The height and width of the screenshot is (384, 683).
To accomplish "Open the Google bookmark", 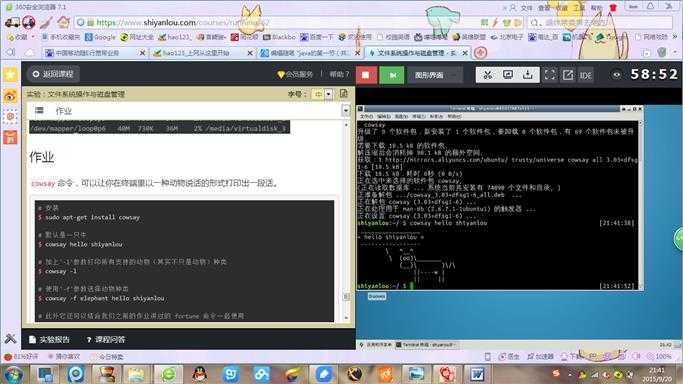I will click(101, 37).
